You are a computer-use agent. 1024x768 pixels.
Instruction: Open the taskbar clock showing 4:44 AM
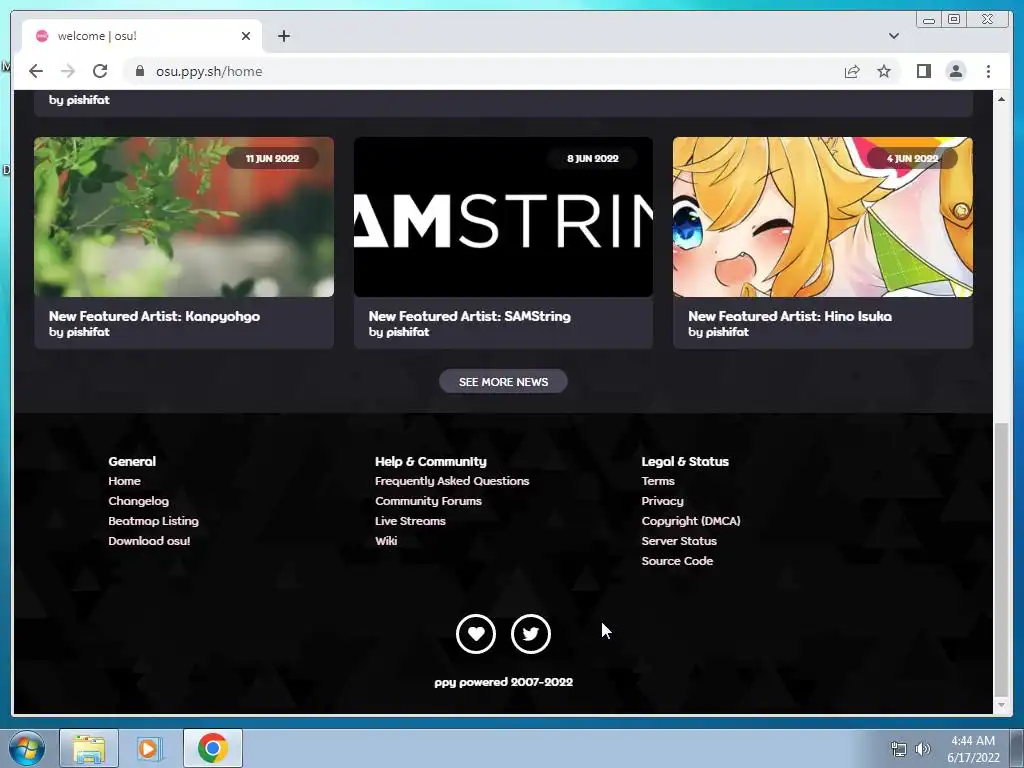click(973, 749)
